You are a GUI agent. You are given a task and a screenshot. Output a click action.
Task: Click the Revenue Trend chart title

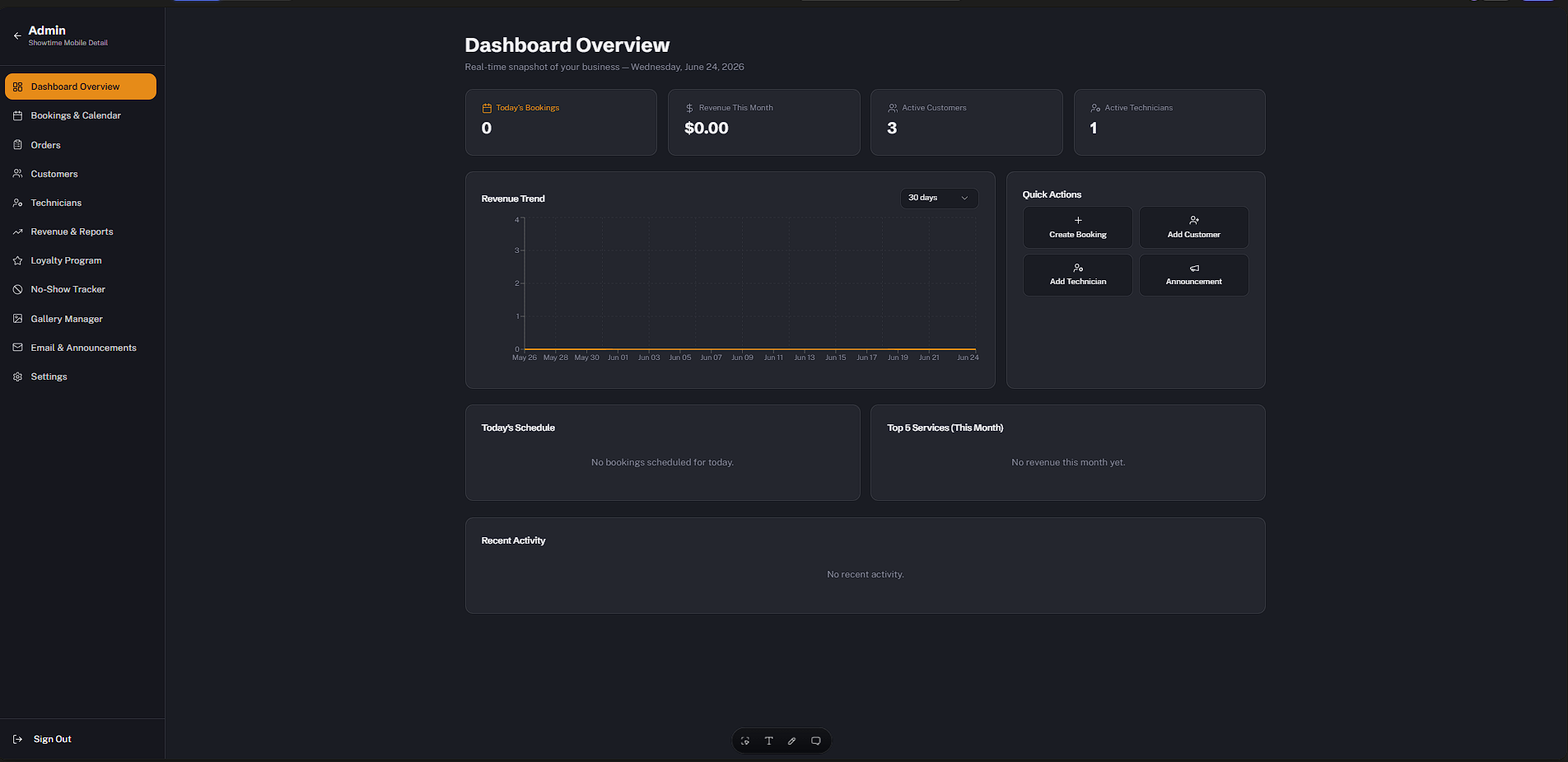pos(513,199)
